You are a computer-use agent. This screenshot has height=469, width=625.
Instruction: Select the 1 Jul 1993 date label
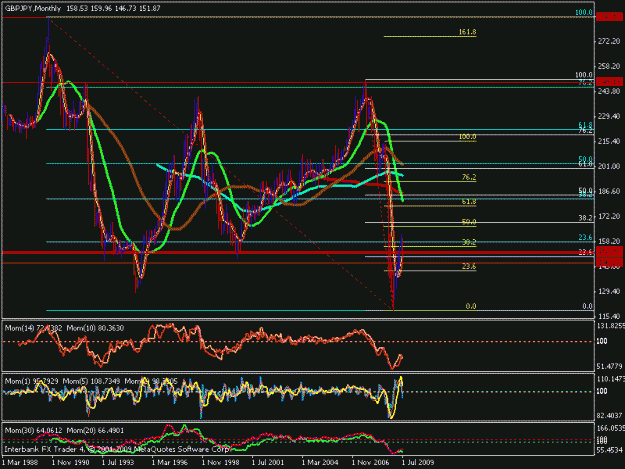[120, 462]
